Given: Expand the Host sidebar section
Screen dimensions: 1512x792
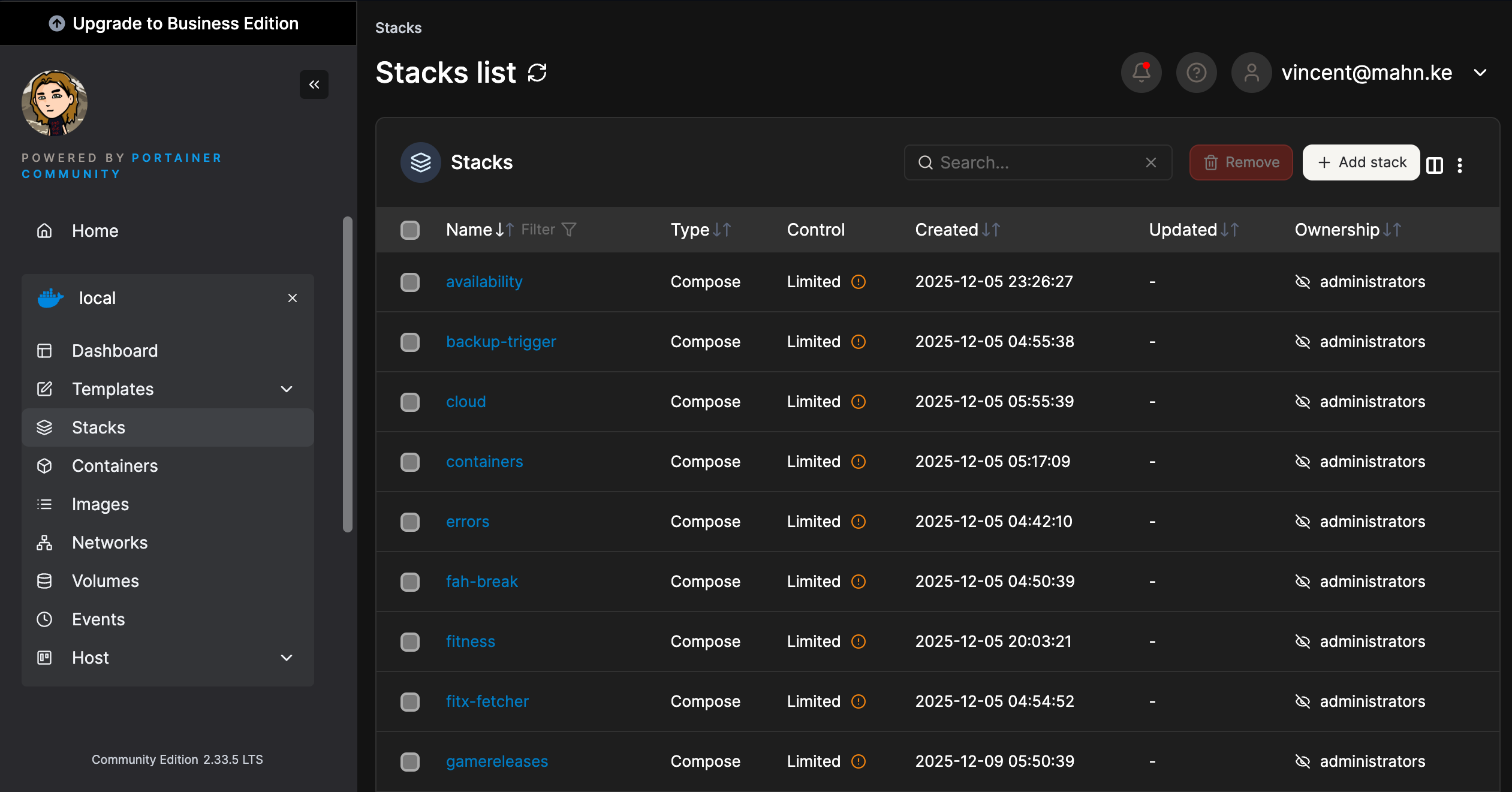Looking at the screenshot, I should [287, 658].
